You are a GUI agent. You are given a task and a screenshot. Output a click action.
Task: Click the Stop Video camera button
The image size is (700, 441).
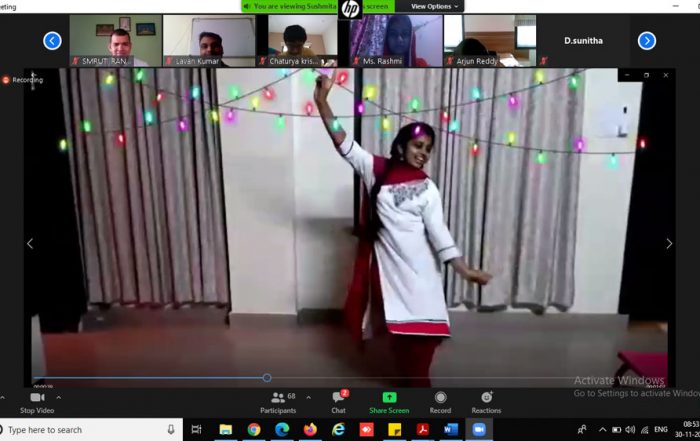tap(37, 403)
